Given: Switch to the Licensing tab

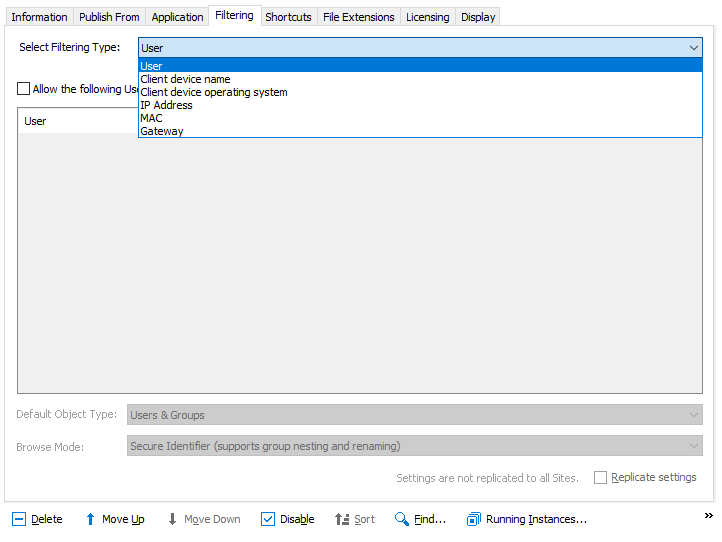Looking at the screenshot, I should [427, 17].
